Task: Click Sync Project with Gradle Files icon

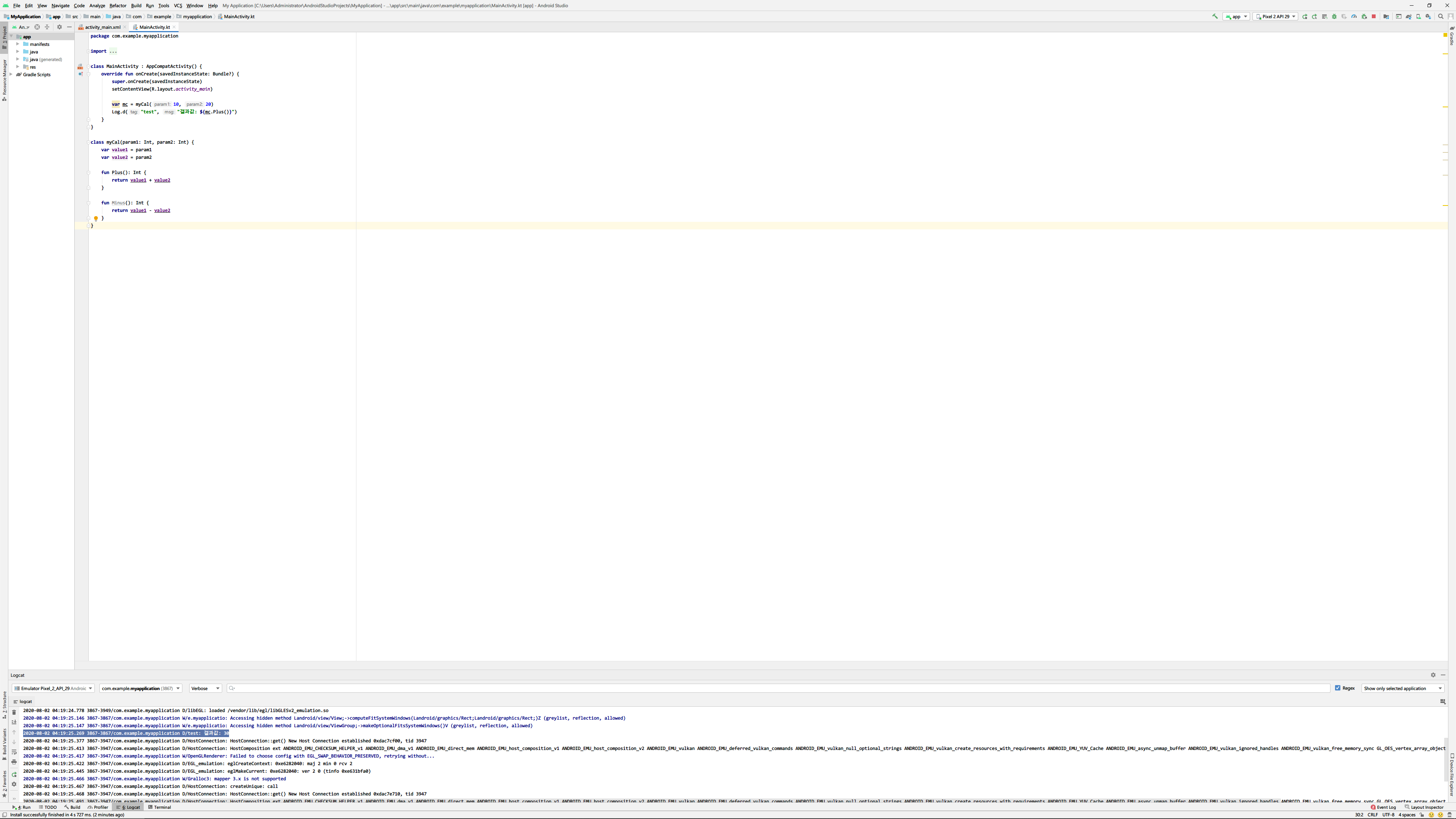Action: click(x=1408, y=16)
